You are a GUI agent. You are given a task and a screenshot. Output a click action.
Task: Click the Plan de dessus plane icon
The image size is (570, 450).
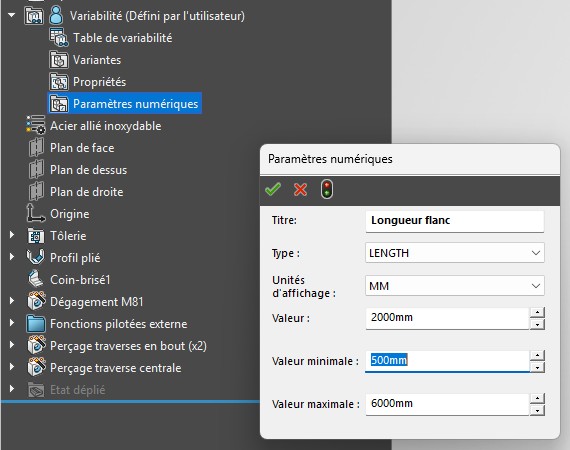coord(36,170)
